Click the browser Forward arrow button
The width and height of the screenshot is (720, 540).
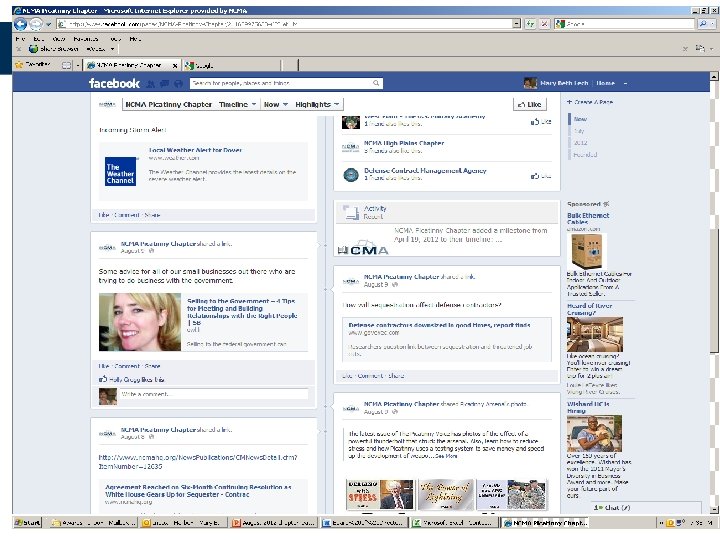click(35, 24)
